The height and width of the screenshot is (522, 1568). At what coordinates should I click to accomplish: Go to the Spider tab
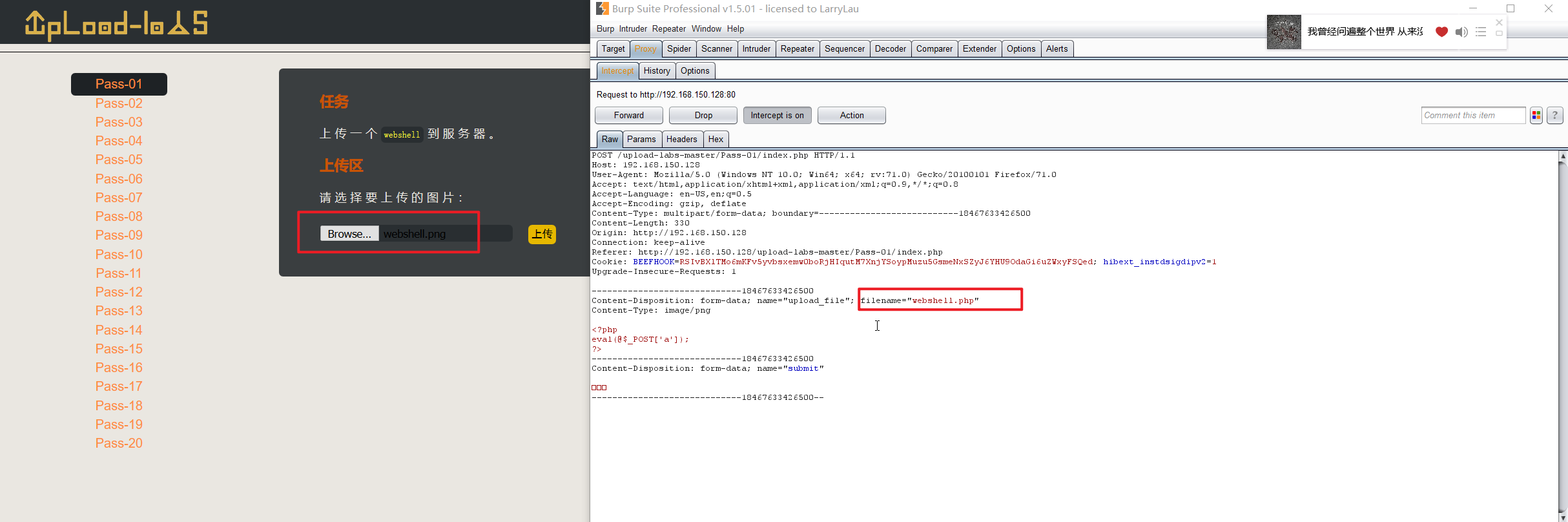click(x=679, y=49)
